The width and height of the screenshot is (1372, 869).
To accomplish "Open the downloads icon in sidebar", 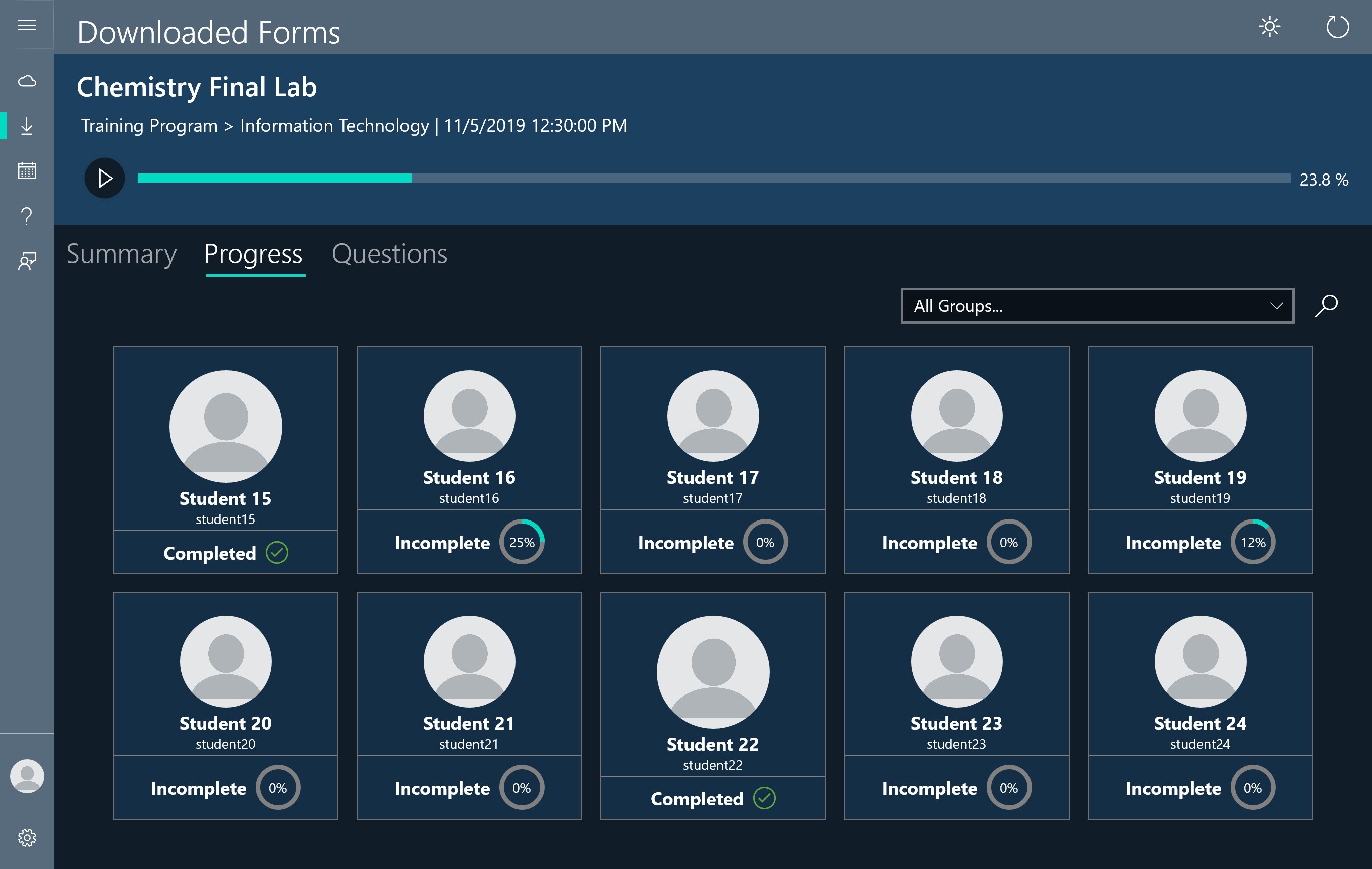I will 27,126.
